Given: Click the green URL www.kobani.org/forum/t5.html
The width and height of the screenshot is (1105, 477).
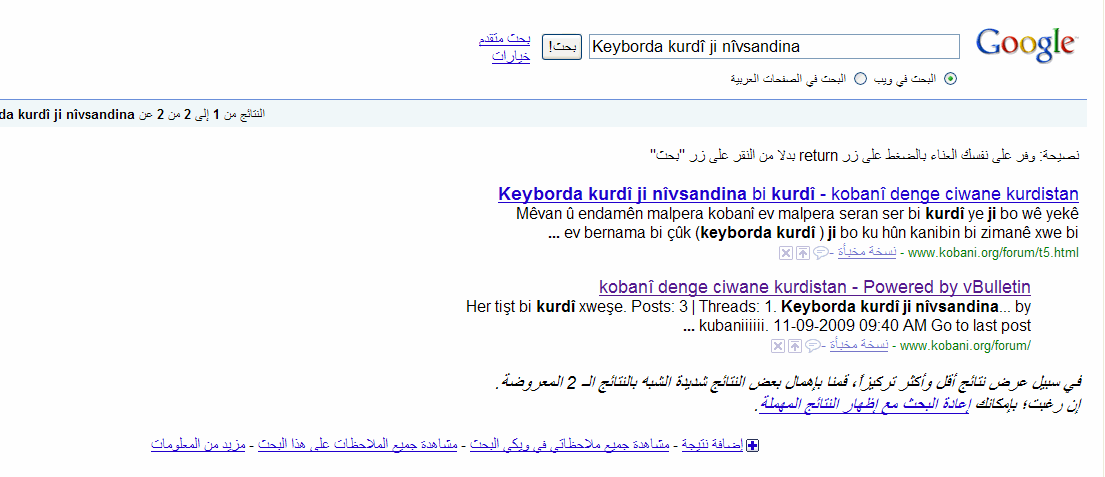Looking at the screenshot, I should coord(993,253).
